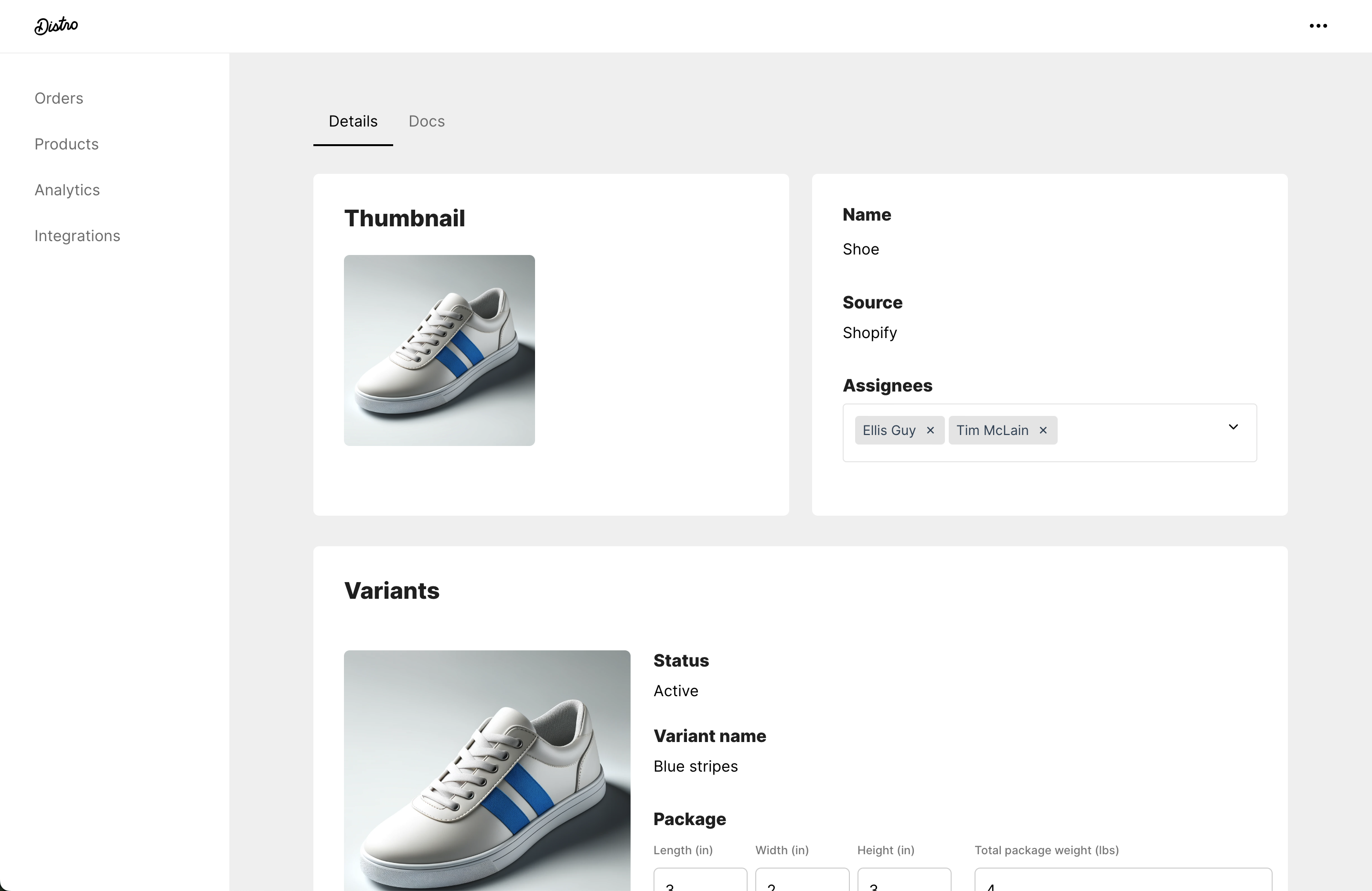
Task: Expand the Assignees dropdown chevron
Action: point(1233,427)
